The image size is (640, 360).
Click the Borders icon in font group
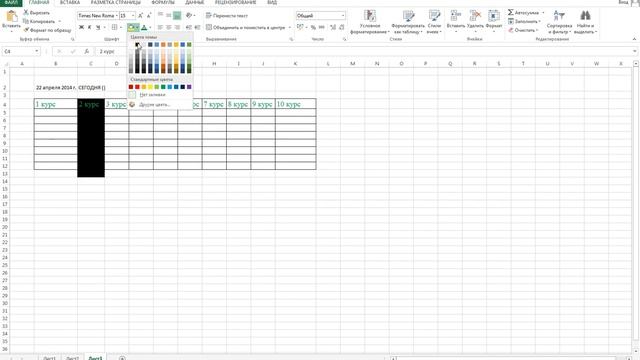point(114,27)
